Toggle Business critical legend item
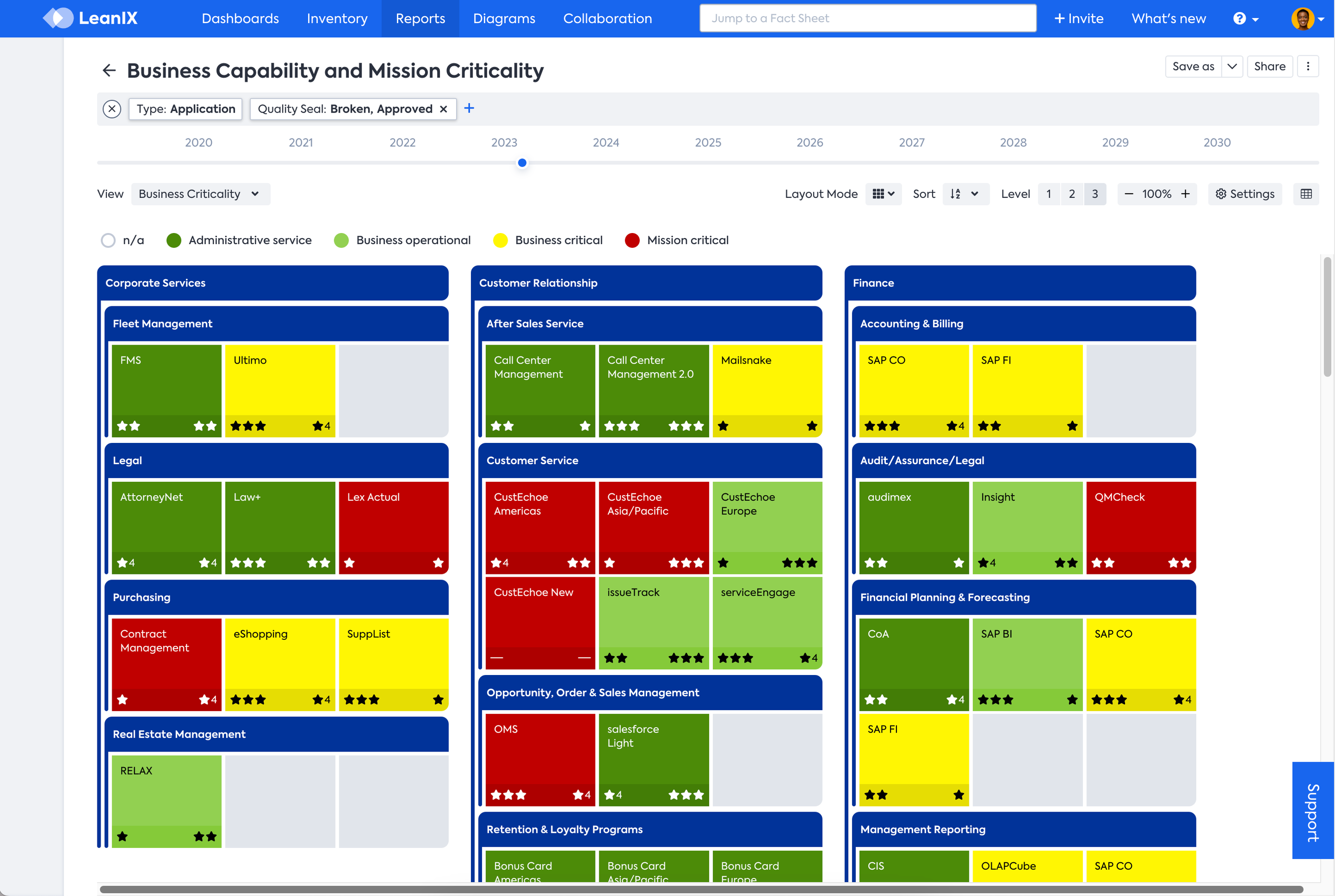 tap(500, 240)
